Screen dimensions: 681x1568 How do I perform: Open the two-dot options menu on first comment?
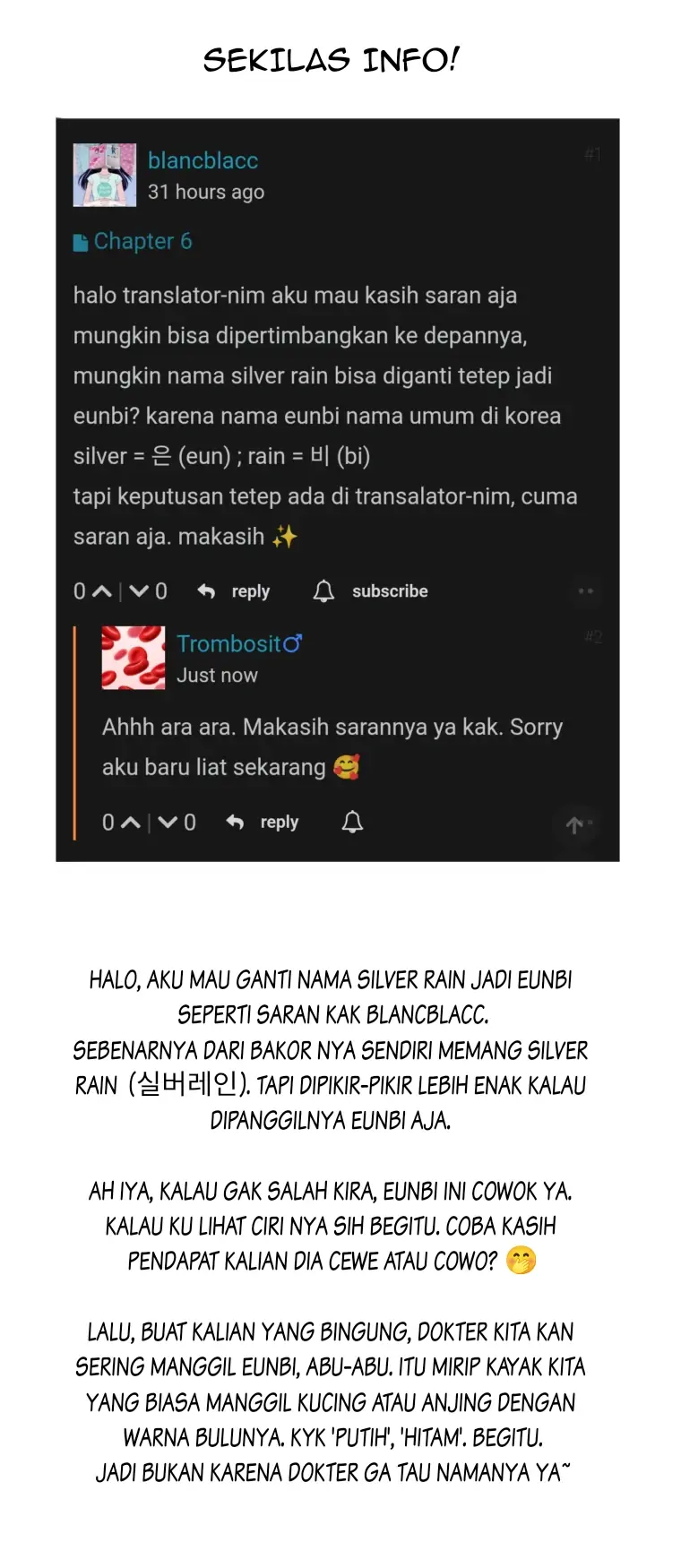(586, 591)
